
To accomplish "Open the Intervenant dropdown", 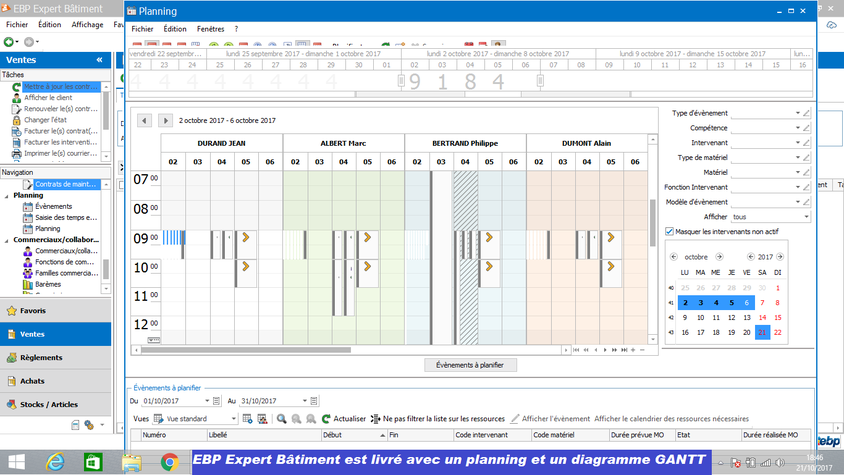I will click(798, 143).
